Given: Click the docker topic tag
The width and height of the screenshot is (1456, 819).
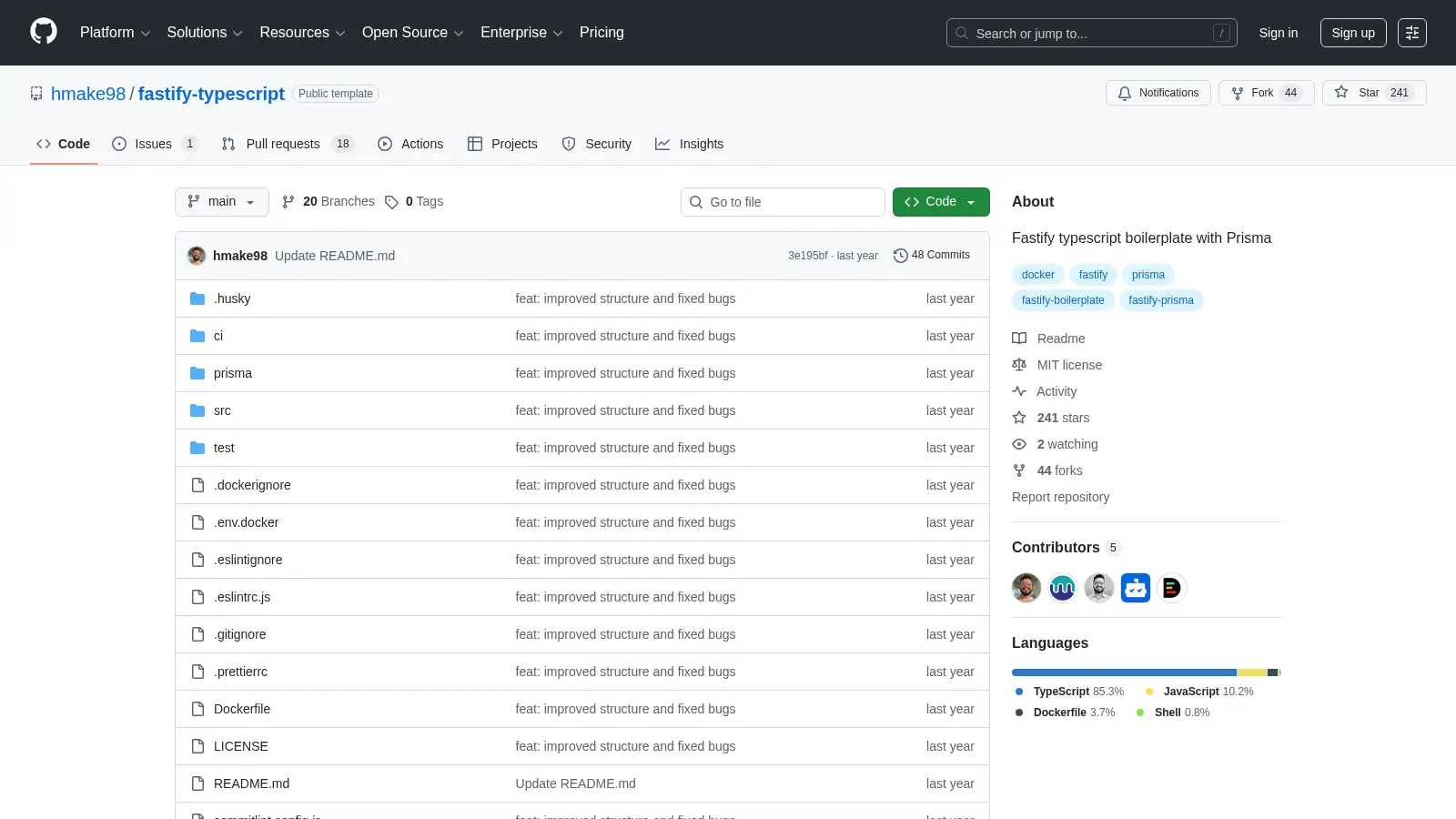Looking at the screenshot, I should [1037, 275].
